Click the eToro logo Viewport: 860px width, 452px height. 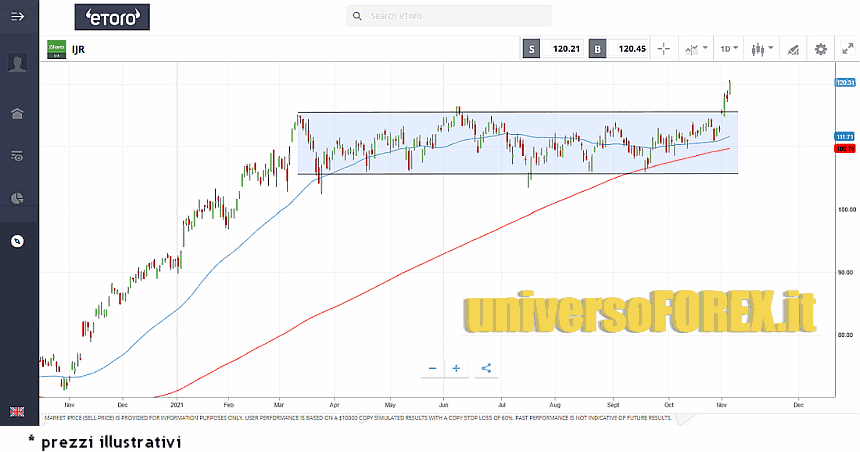point(112,16)
